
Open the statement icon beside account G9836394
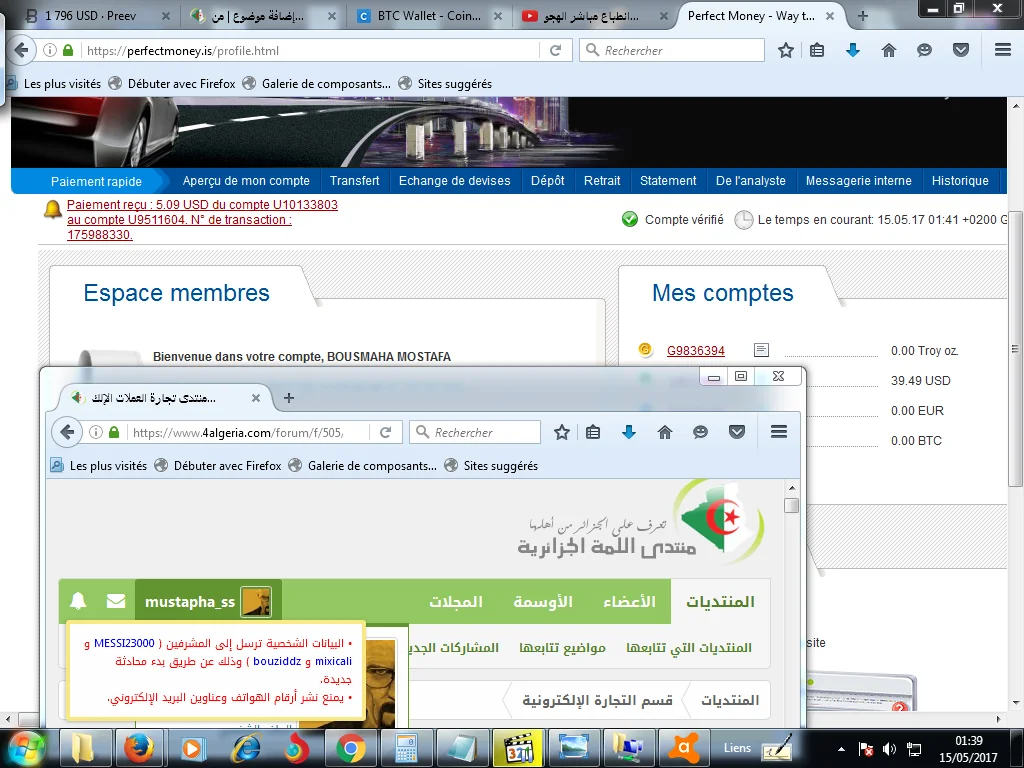761,350
